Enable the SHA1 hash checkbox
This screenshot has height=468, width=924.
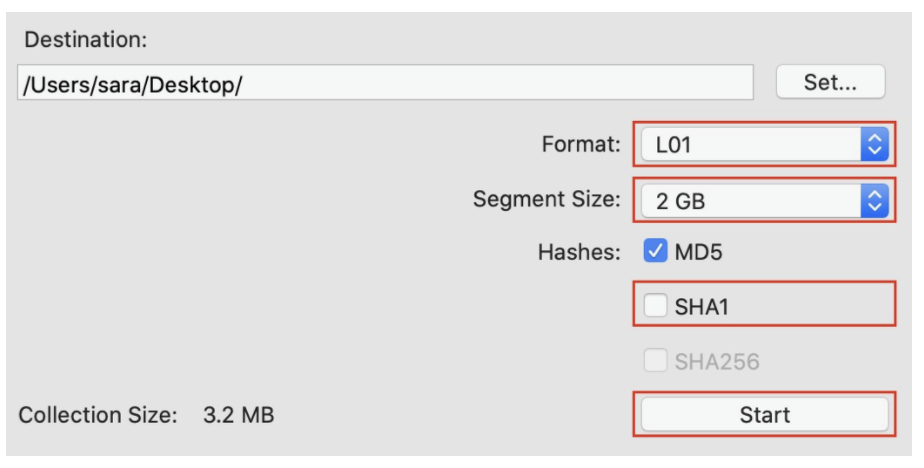pos(655,305)
